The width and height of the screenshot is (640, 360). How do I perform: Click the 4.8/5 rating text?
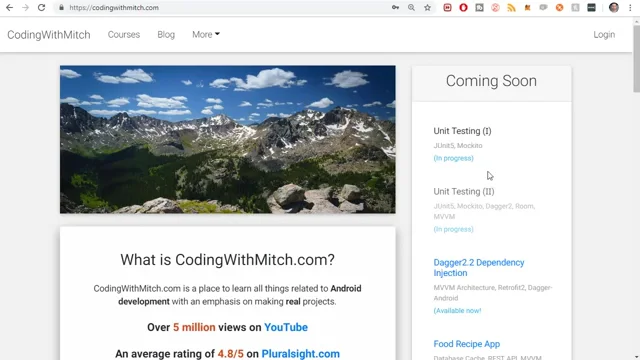[230, 353]
